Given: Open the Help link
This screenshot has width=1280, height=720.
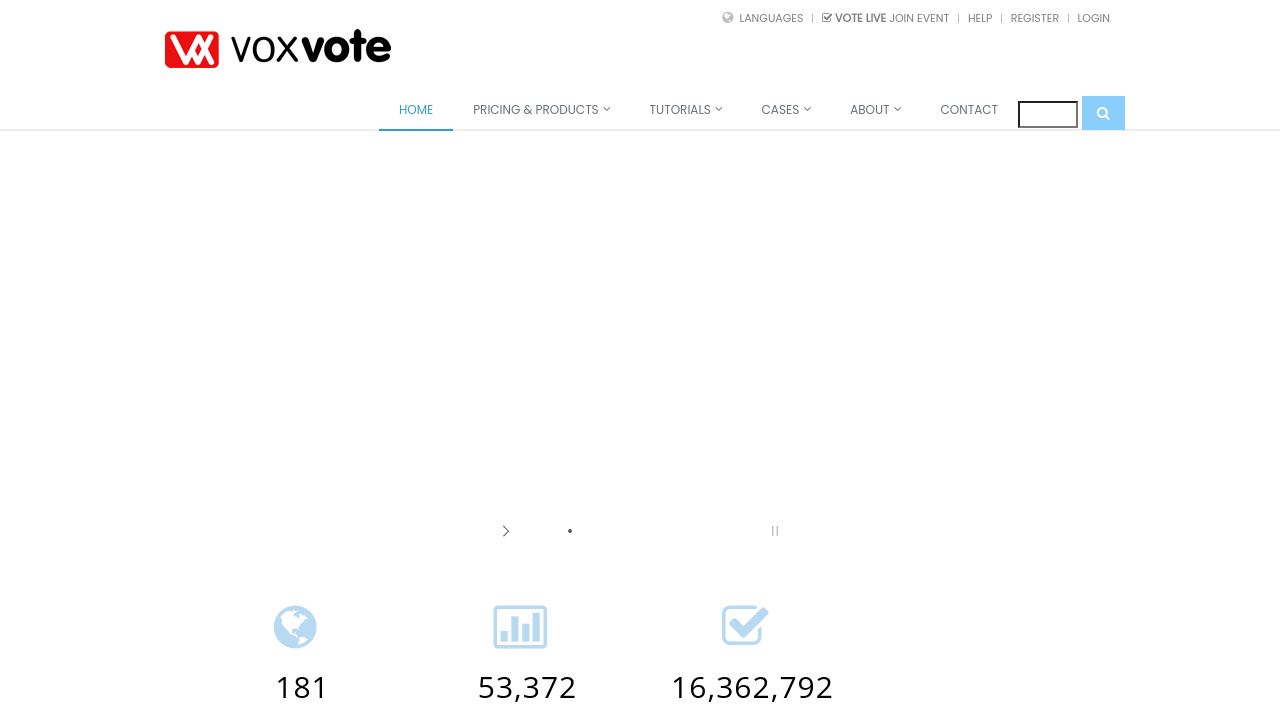Looking at the screenshot, I should [x=980, y=18].
